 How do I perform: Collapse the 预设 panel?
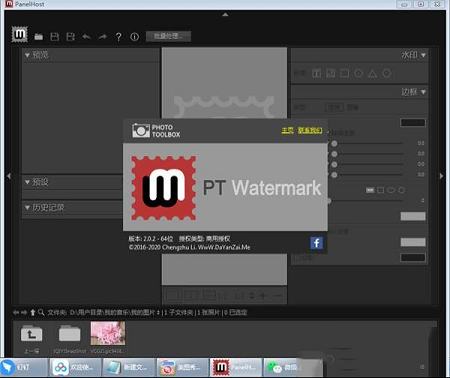click(x=27, y=182)
